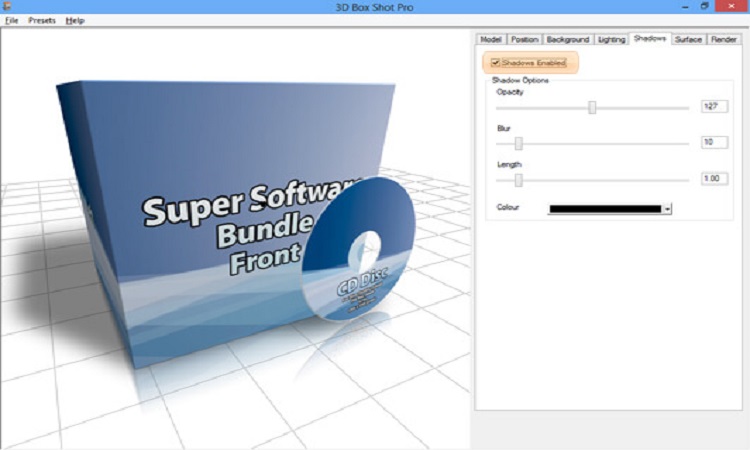Screen dimensions: 750x450
Task: Open the File menu
Action: point(11,21)
